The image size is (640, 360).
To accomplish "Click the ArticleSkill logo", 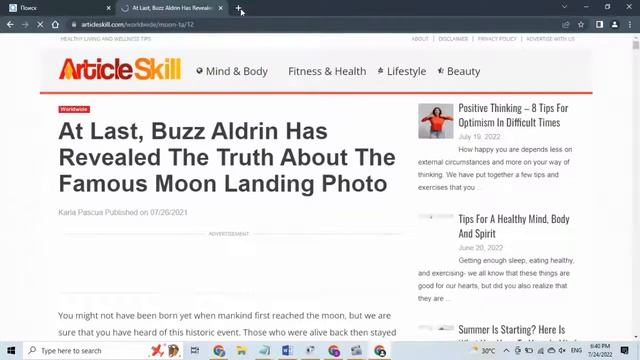I will coord(120,69).
